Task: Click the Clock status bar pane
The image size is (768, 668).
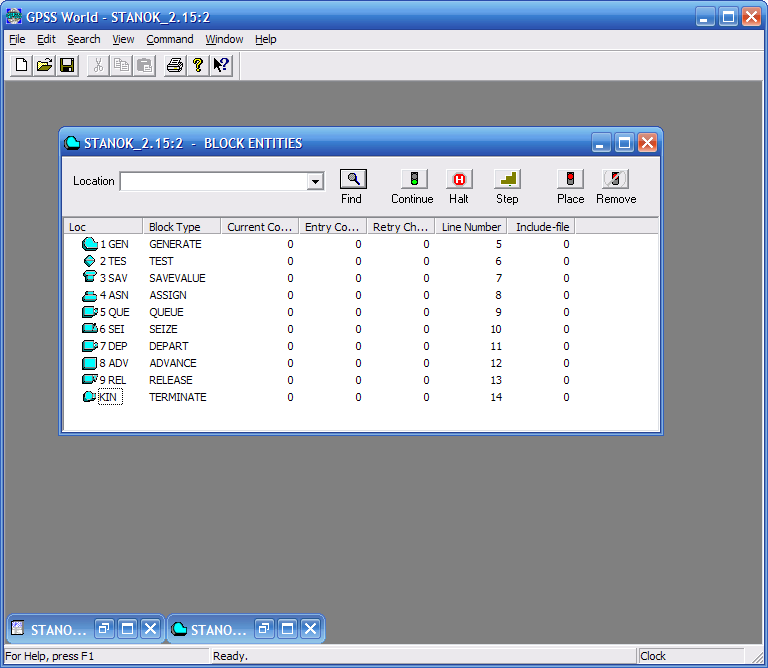Action: click(691, 656)
